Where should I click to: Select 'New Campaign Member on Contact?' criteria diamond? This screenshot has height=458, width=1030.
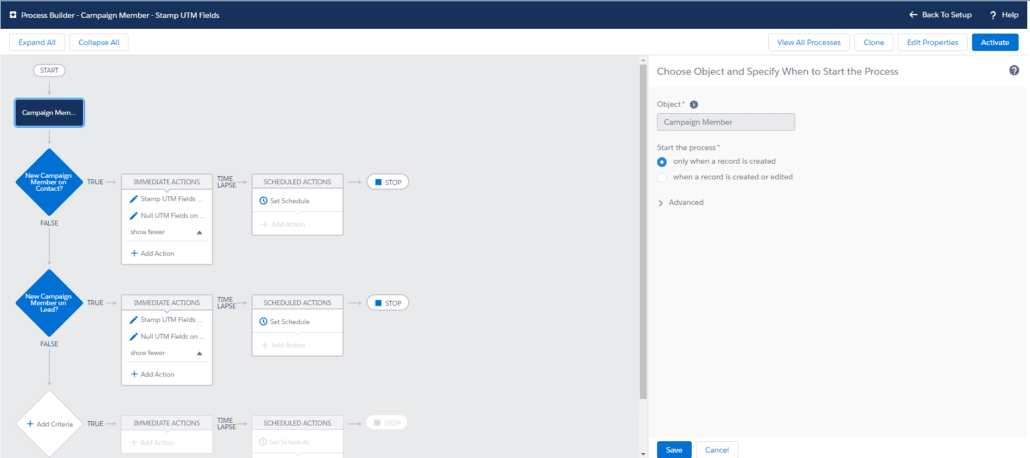[49, 182]
